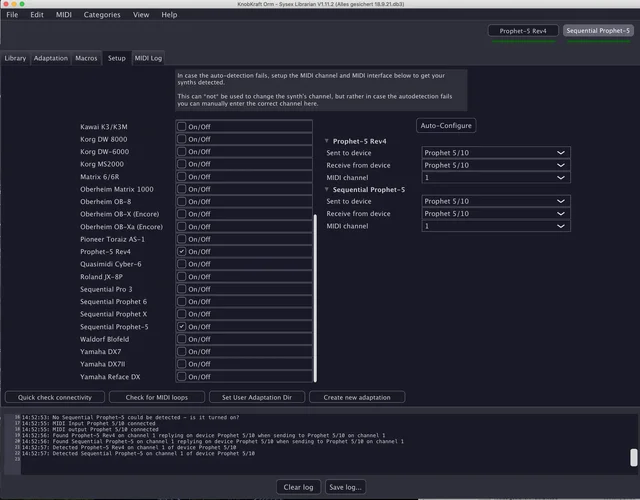640x500 pixels.
Task: Click the Auto-Configure button
Action: click(x=446, y=126)
